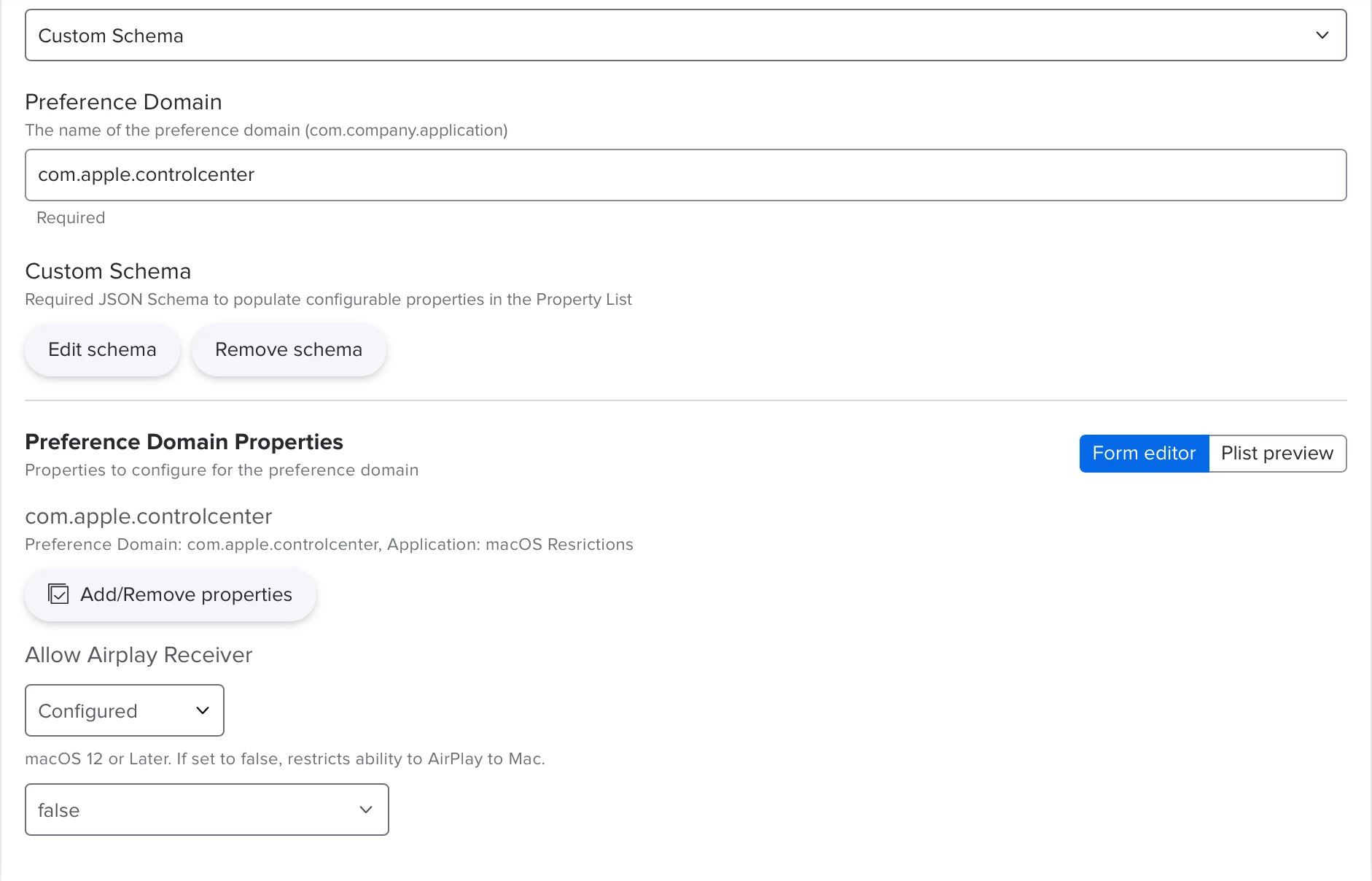Open Add/Remove properties
The image size is (1372, 881).
point(171,595)
